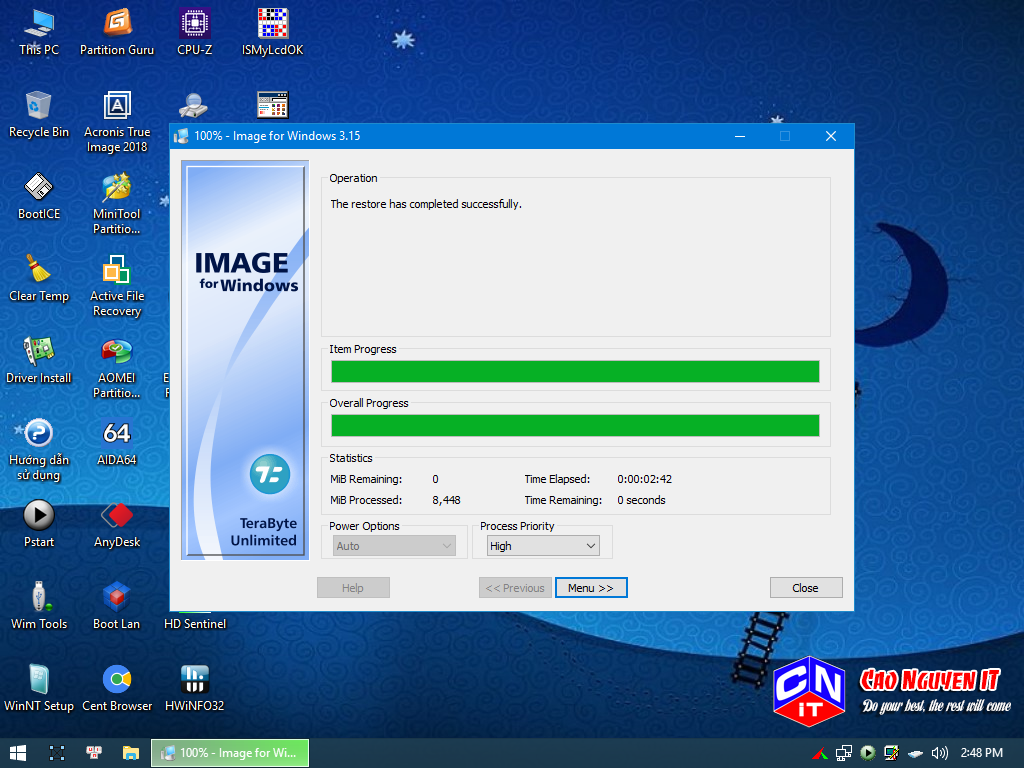The image size is (1024, 768).
Task: Minimize the Image for Windows window
Action: [x=740, y=136]
